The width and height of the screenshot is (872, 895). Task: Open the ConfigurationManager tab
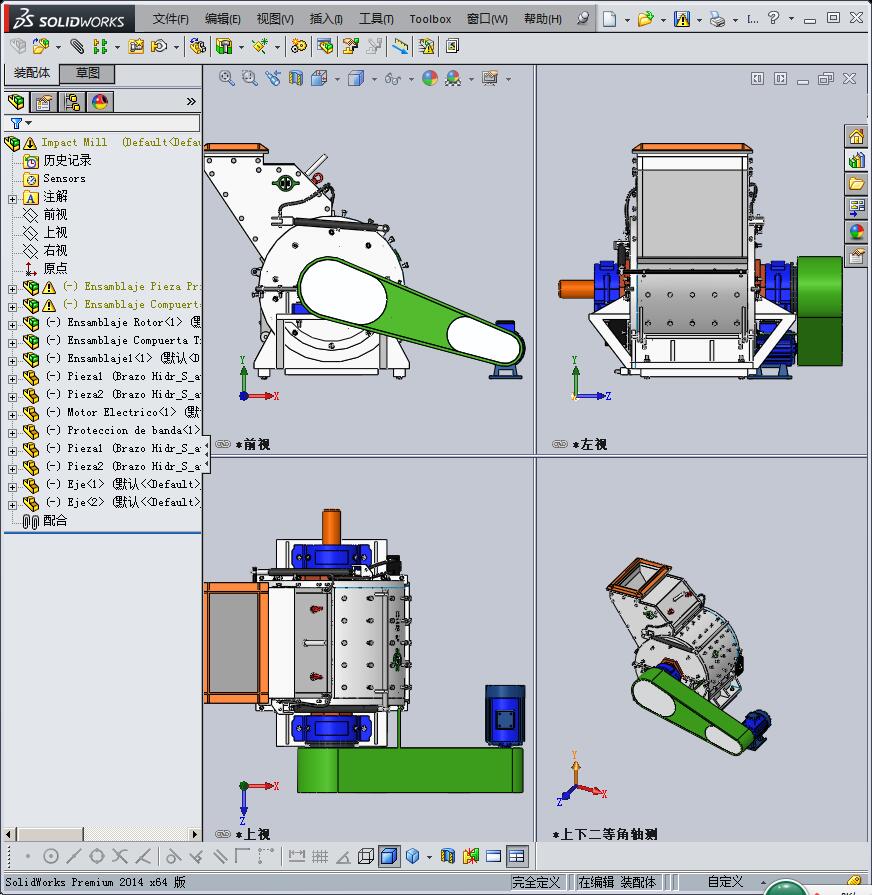click(x=72, y=102)
